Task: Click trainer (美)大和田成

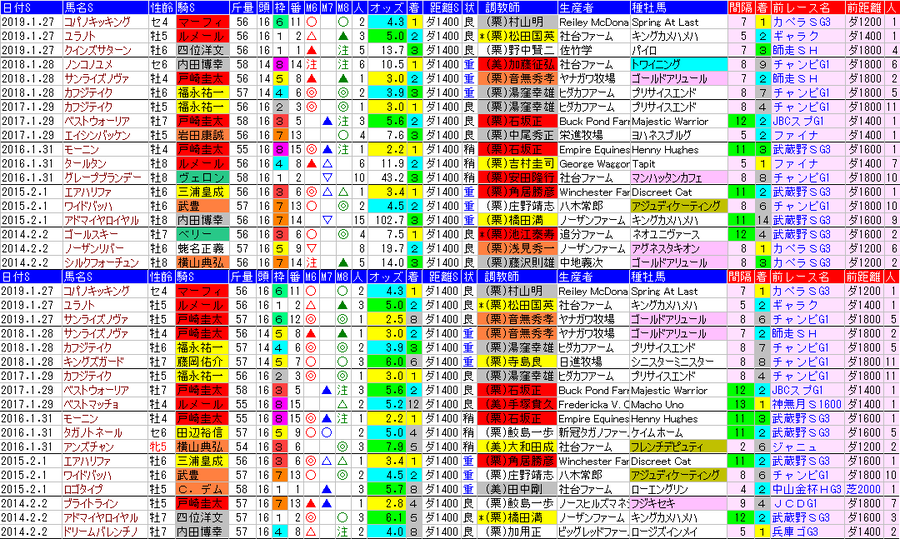Action: tap(518, 447)
